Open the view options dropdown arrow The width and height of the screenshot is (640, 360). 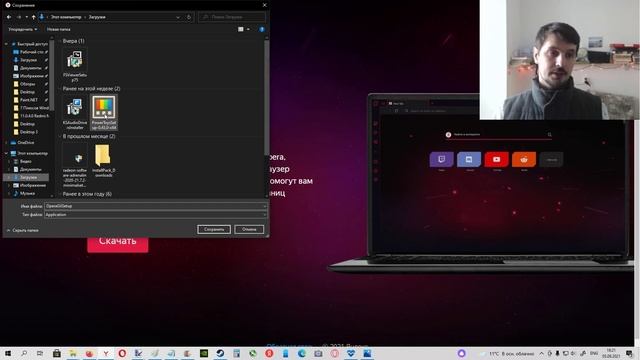pyautogui.click(x=248, y=29)
